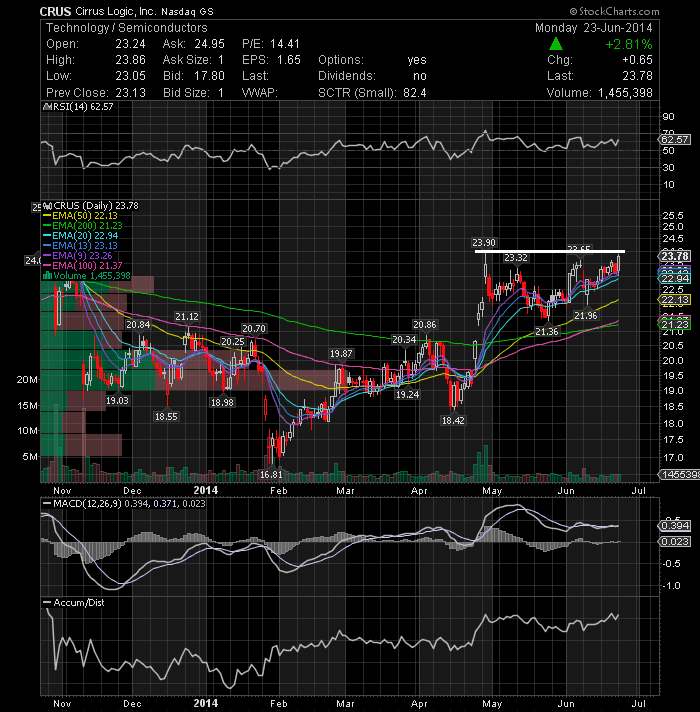Click the 18.55 December low label
Viewport: 700px width, 712px height.
tap(166, 416)
